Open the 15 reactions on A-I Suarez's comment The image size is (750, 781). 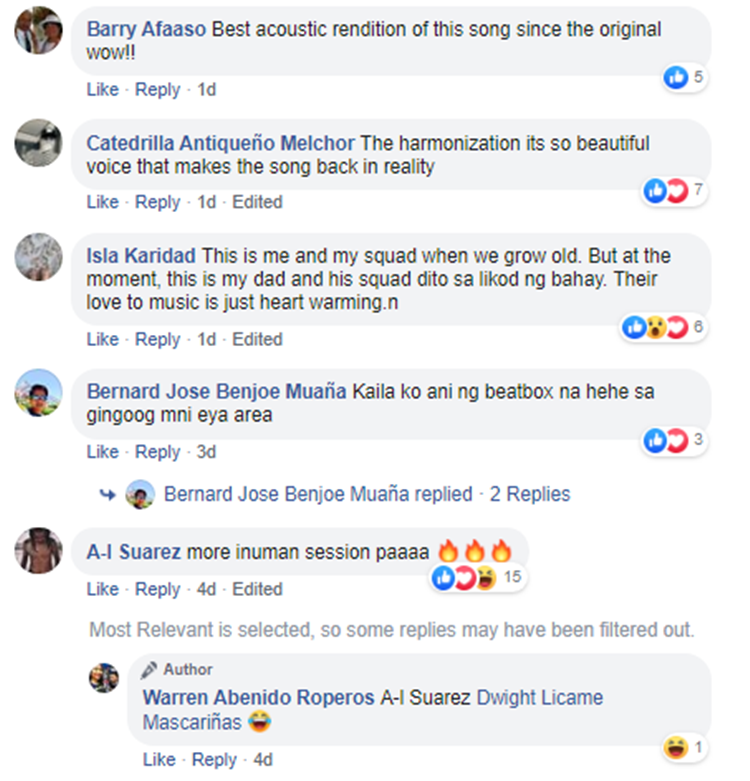(x=477, y=577)
